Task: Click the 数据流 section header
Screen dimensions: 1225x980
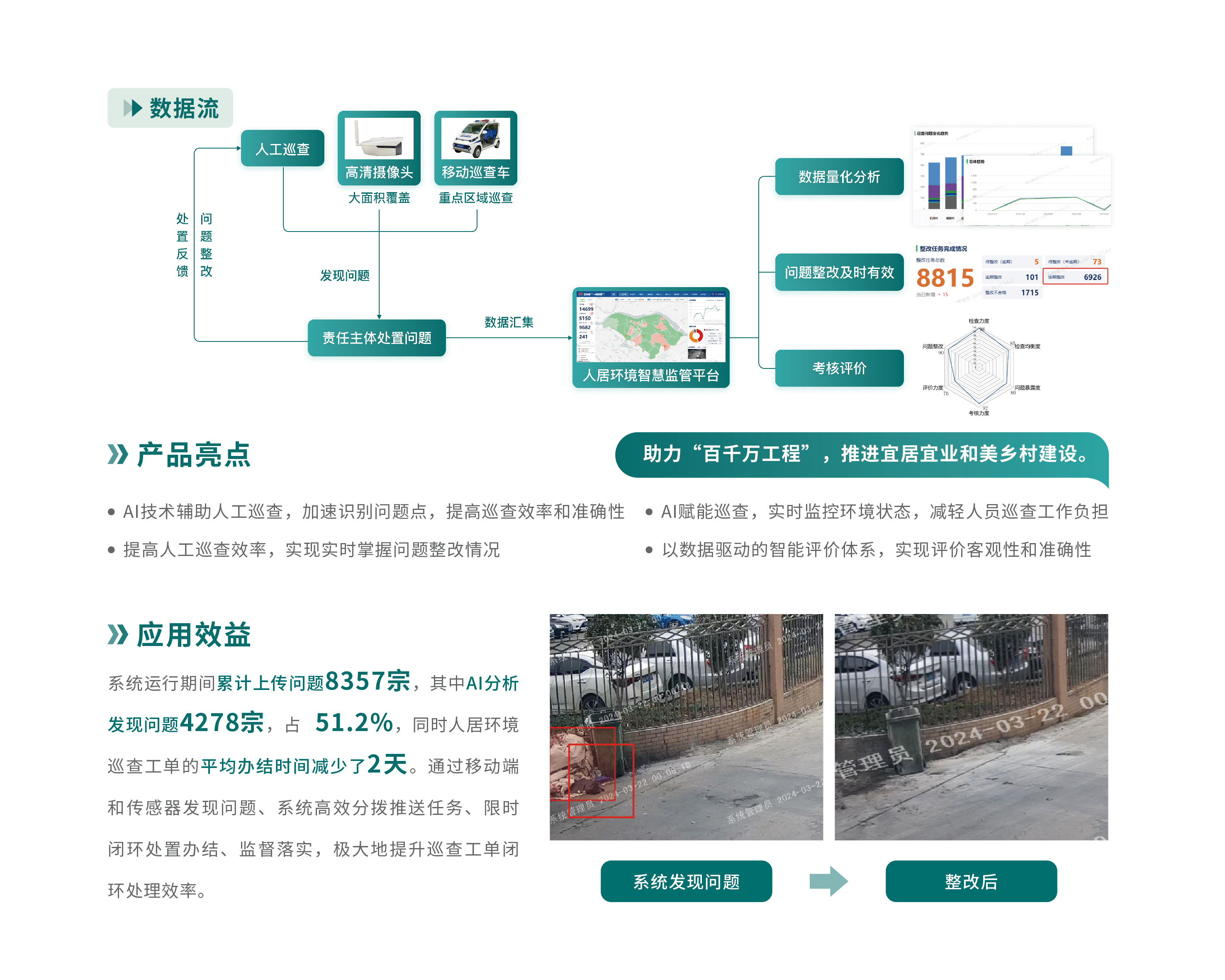Action: pyautogui.click(x=170, y=108)
